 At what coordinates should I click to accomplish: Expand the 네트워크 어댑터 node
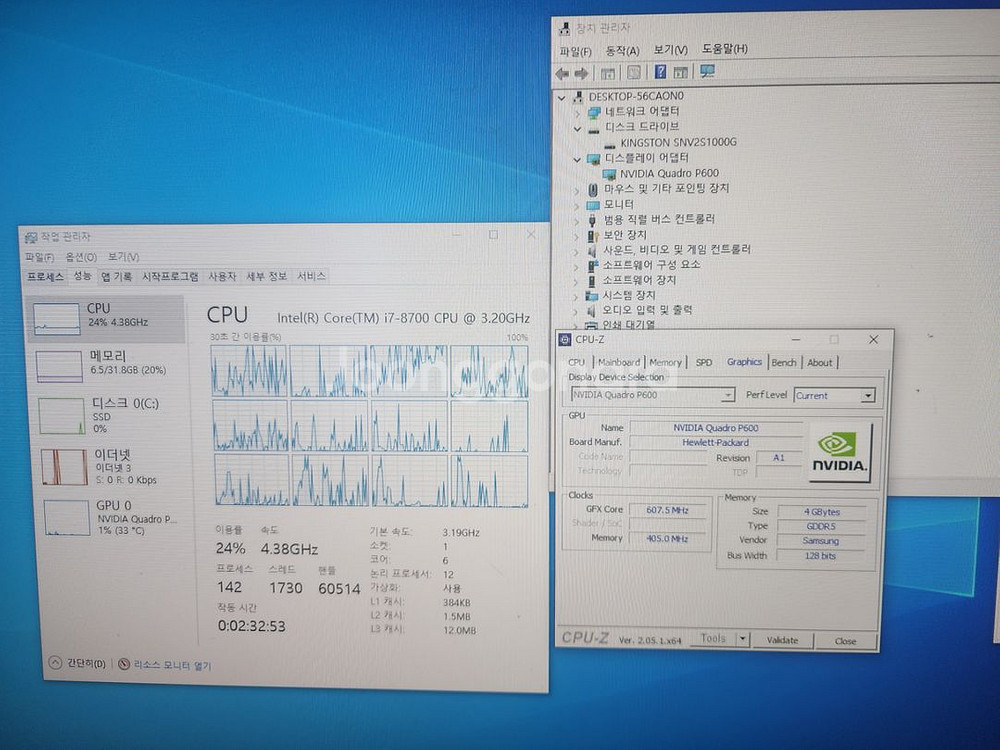pyautogui.click(x=577, y=113)
